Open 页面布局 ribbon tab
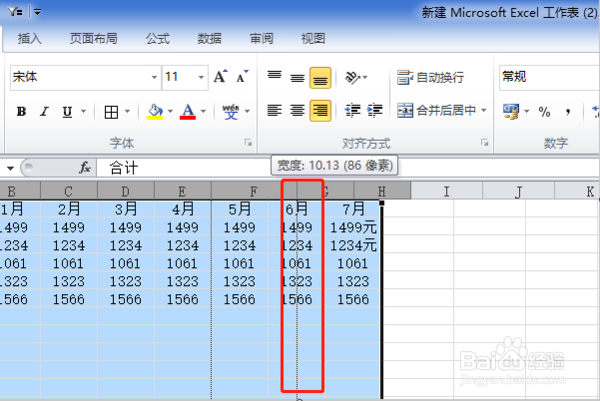 click(x=93, y=39)
